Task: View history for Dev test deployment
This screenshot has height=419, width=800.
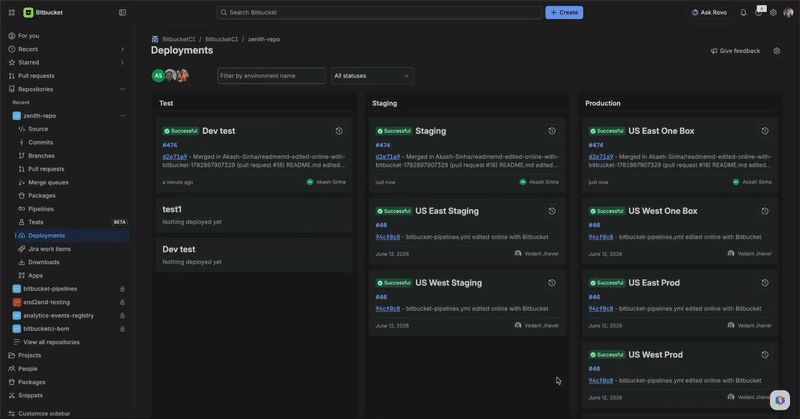Action: pyautogui.click(x=339, y=131)
